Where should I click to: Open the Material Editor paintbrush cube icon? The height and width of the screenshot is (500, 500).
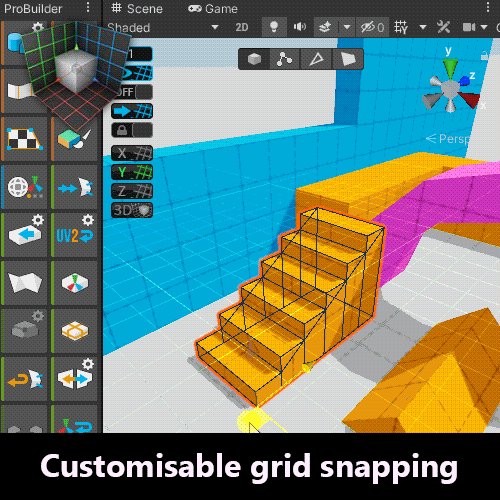tap(74, 139)
